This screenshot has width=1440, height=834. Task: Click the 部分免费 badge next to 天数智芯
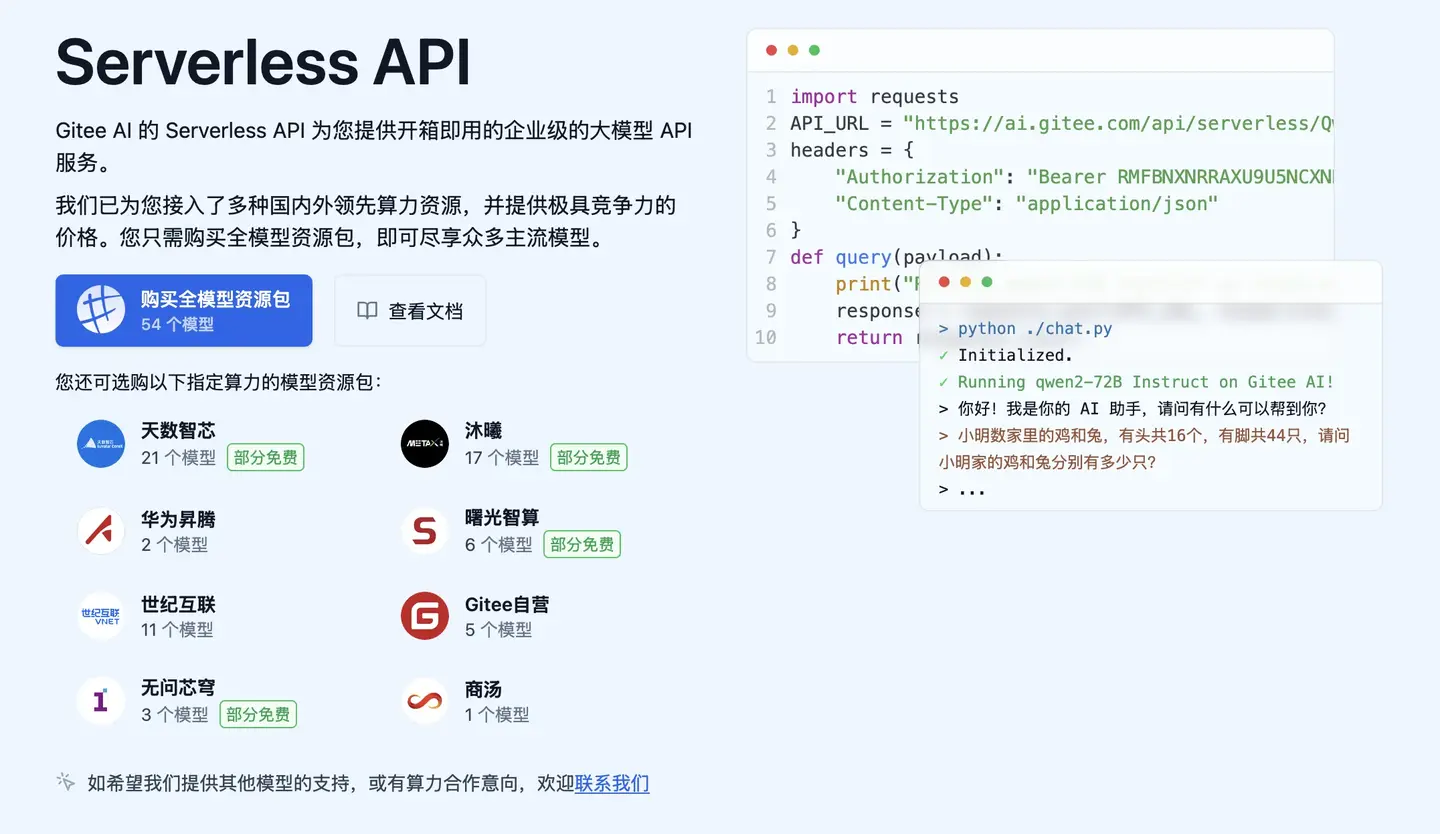pyautogui.click(x=265, y=457)
